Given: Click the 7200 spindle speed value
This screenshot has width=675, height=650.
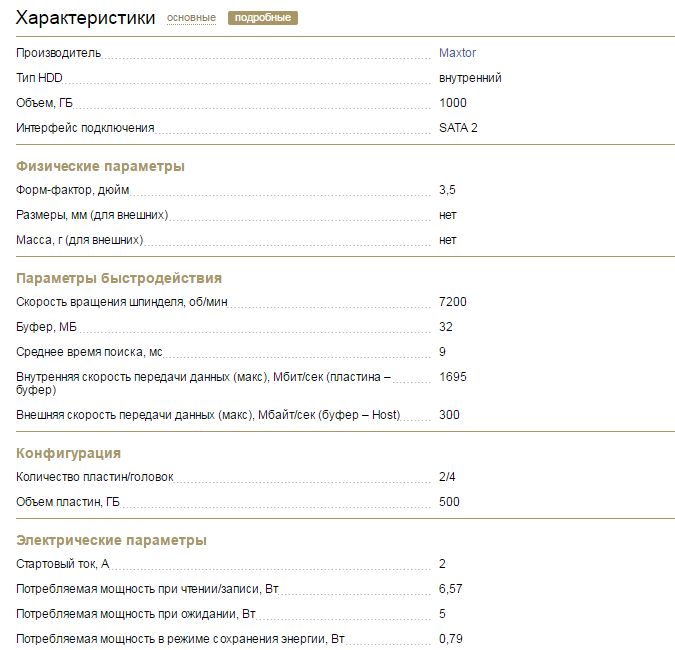Looking at the screenshot, I should (x=453, y=302).
